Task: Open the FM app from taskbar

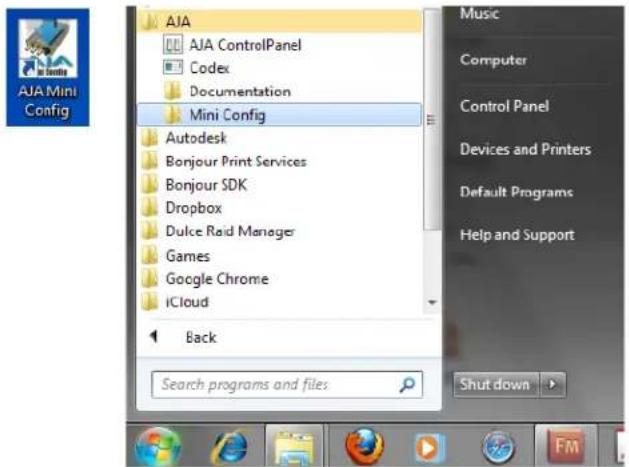Action: point(566,446)
